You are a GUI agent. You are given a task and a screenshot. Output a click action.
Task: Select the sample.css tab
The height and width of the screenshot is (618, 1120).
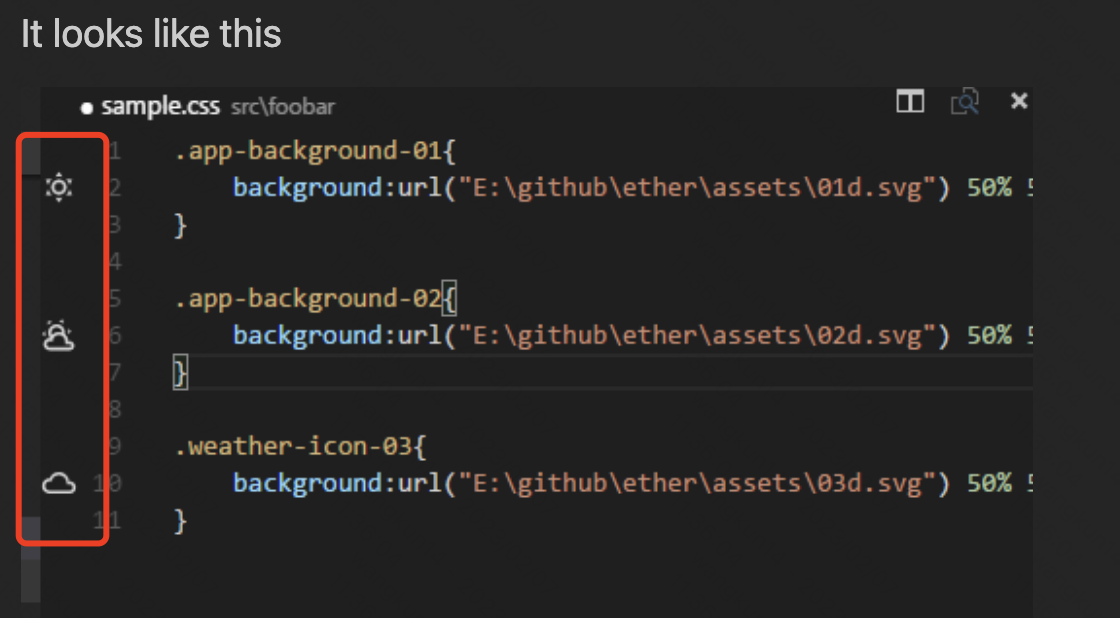pyautogui.click(x=160, y=106)
